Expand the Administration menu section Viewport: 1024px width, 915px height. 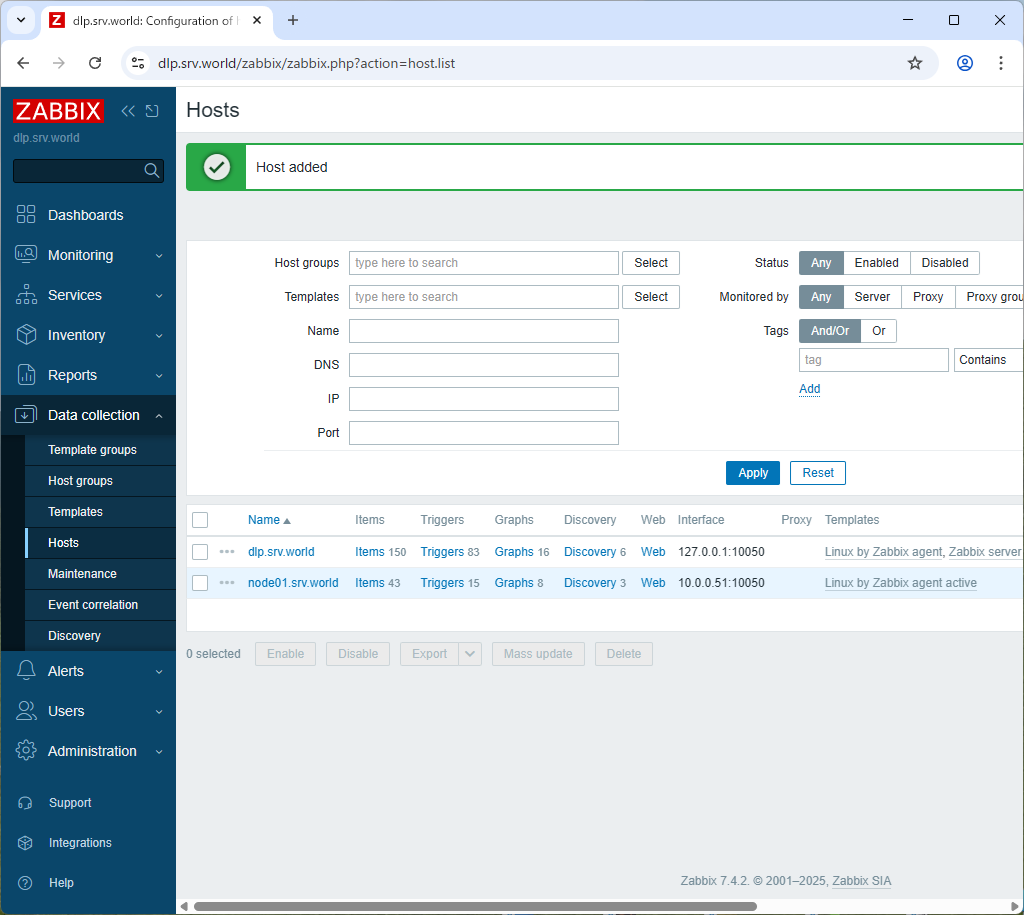click(x=88, y=751)
